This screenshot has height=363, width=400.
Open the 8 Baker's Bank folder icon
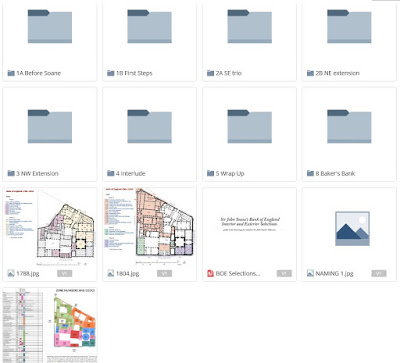coord(349,126)
